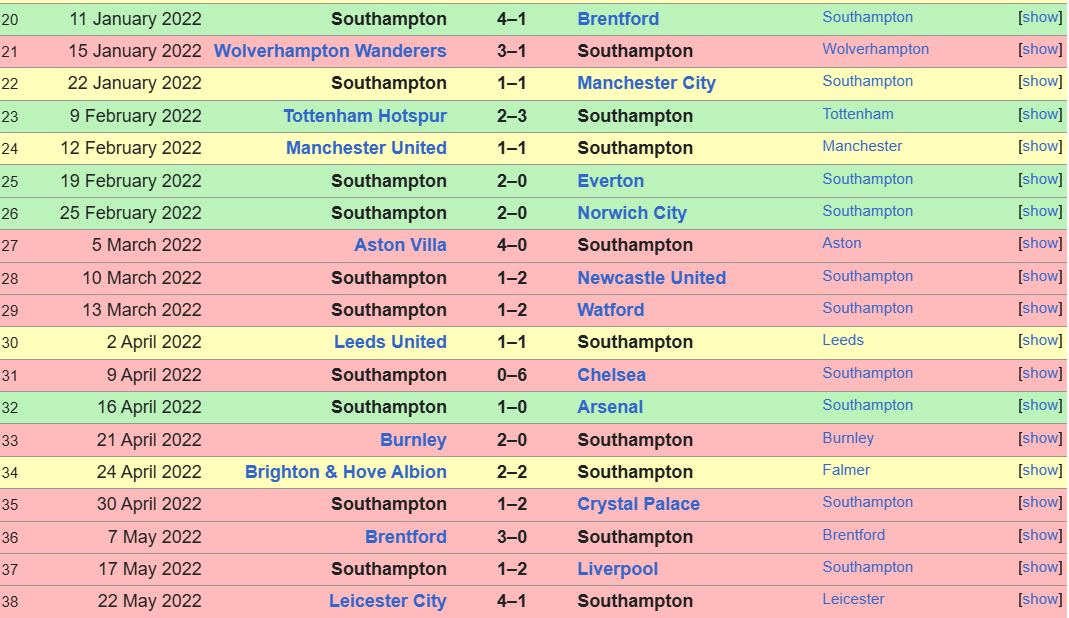Click the Crystal Palace team link
1069x618 pixels.
pos(638,504)
